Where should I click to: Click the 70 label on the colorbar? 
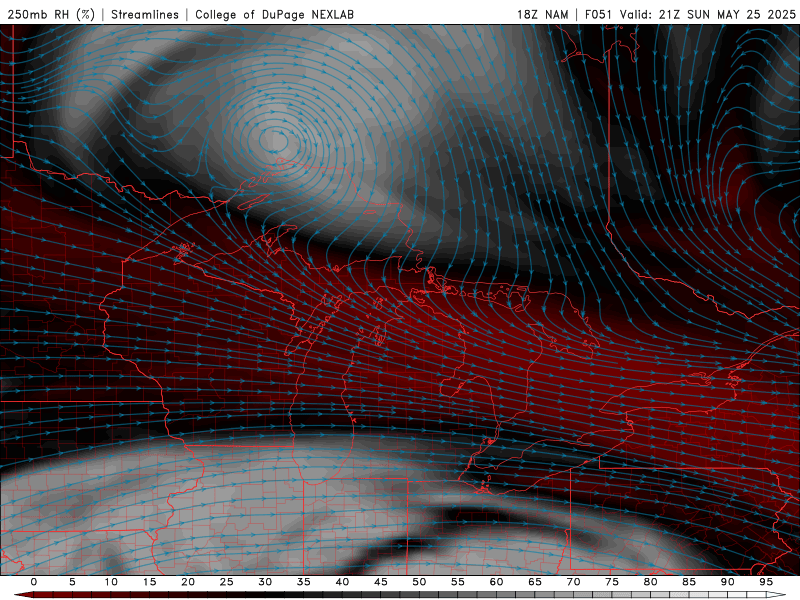pyautogui.click(x=573, y=582)
